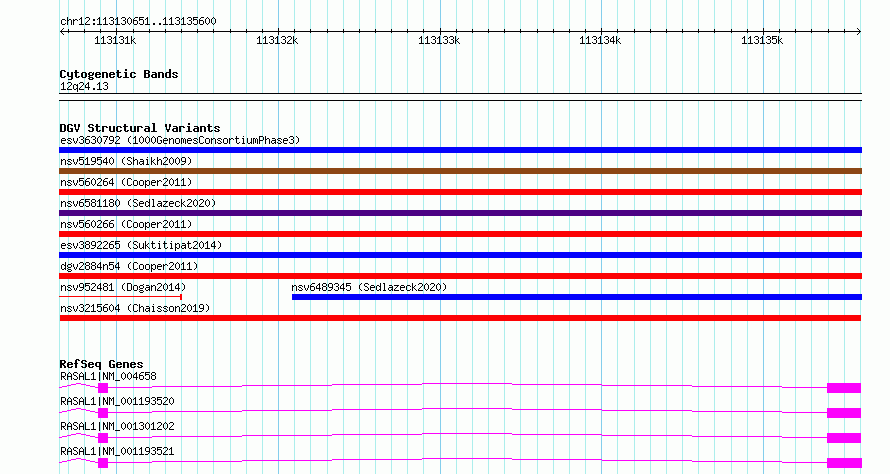Click the right exon of RASAL1|NM_001193520

click(844, 413)
